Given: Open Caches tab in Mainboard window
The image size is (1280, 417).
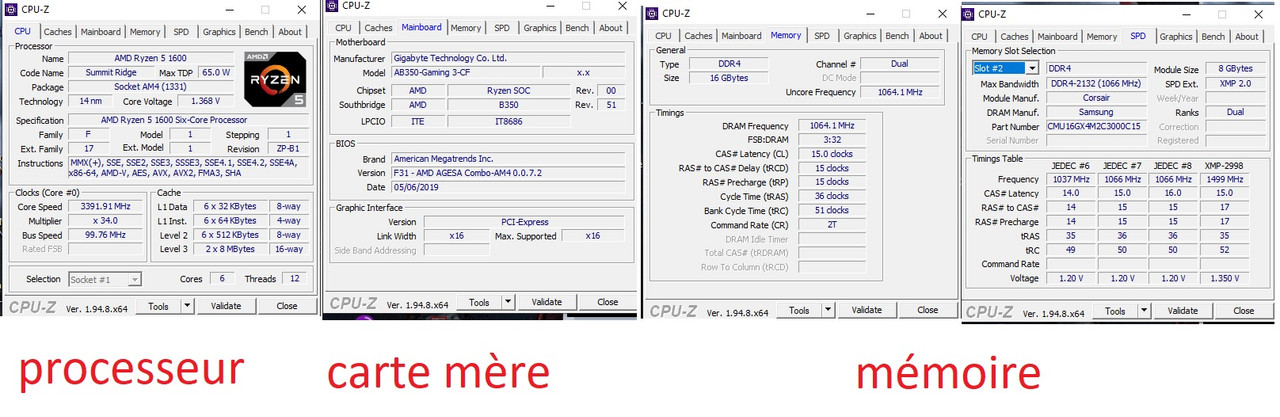Looking at the screenshot, I should (378, 28).
